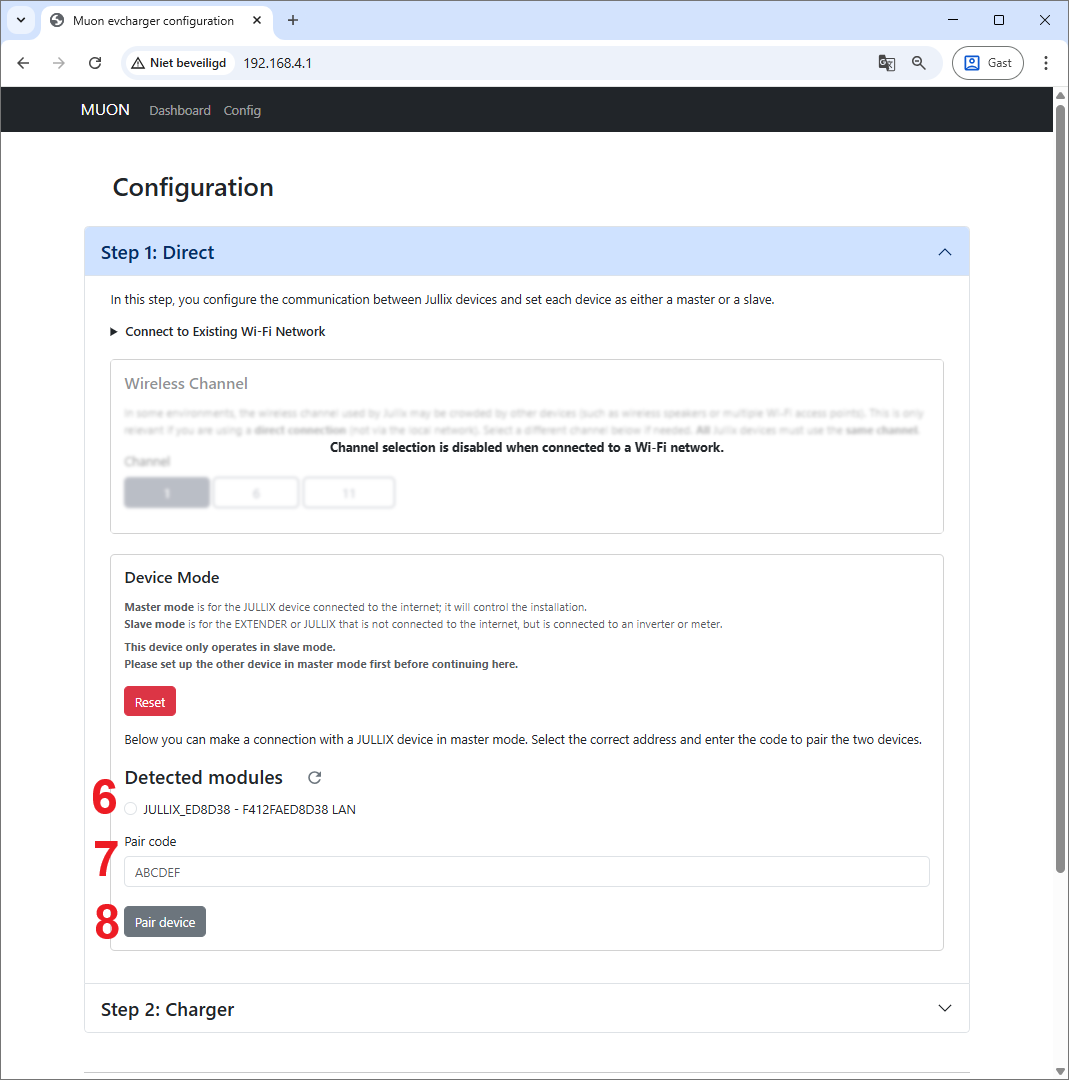Open a new browser tab
The height and width of the screenshot is (1080, 1069).
[293, 20]
